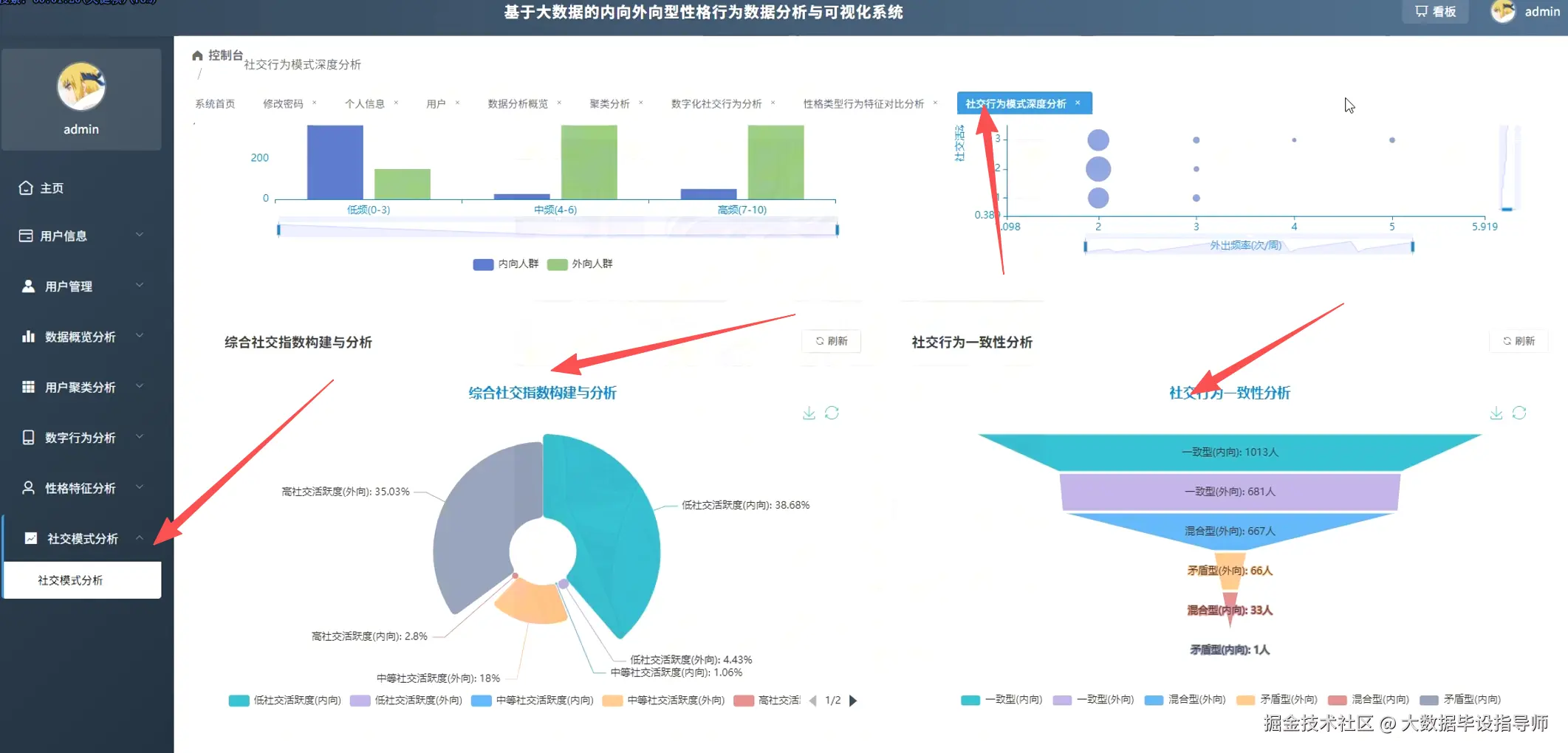This screenshot has width=1568, height=753.
Task: Hide the 低社交活跃度(内向) pie slice via legend
Action: 285,700
